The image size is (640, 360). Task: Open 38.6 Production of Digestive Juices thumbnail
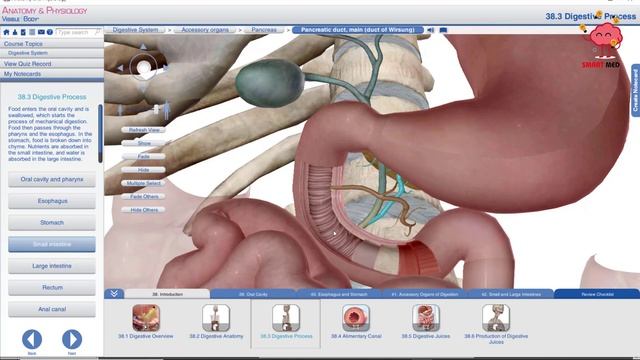click(x=496, y=318)
